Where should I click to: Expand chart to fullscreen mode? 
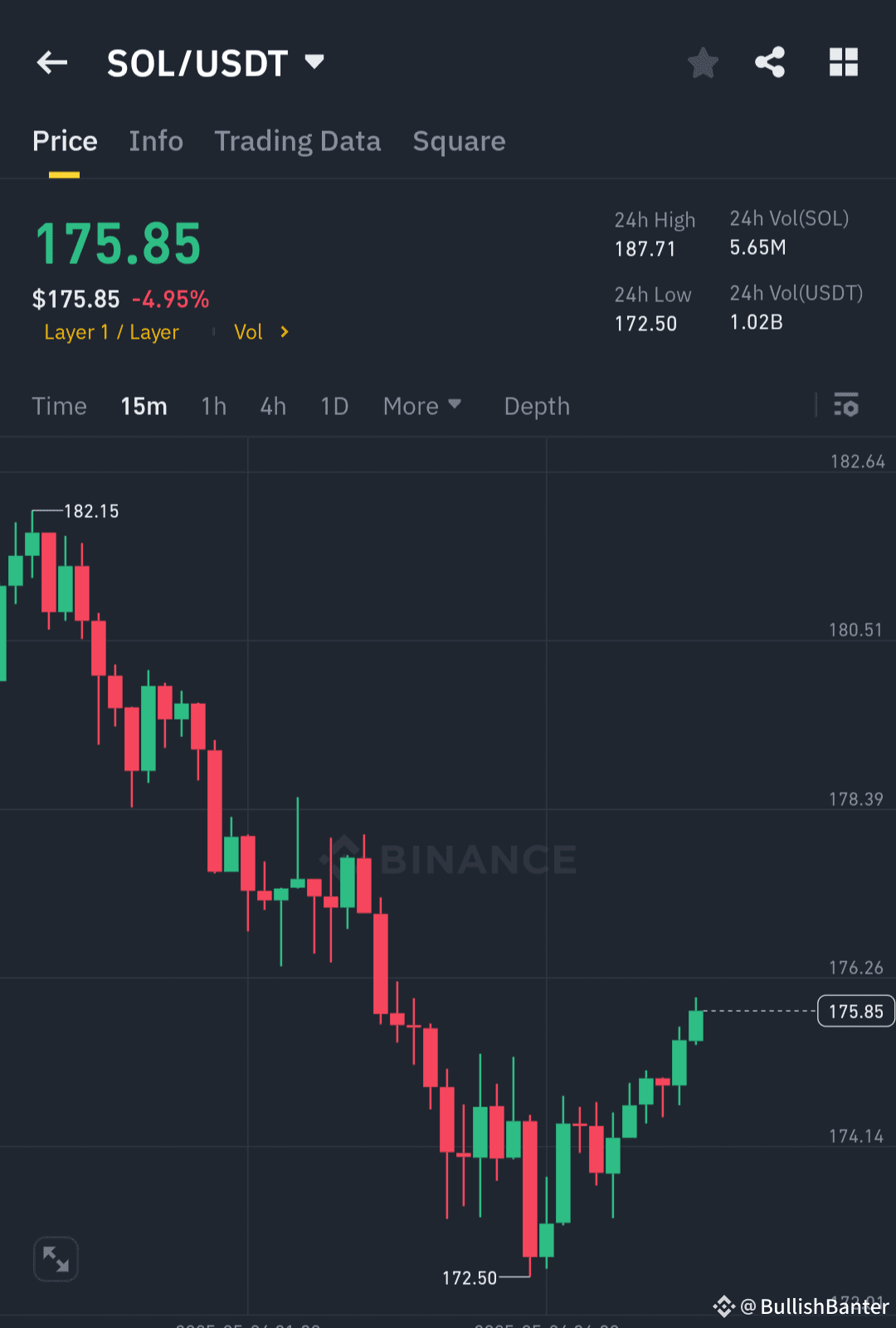[56, 1258]
